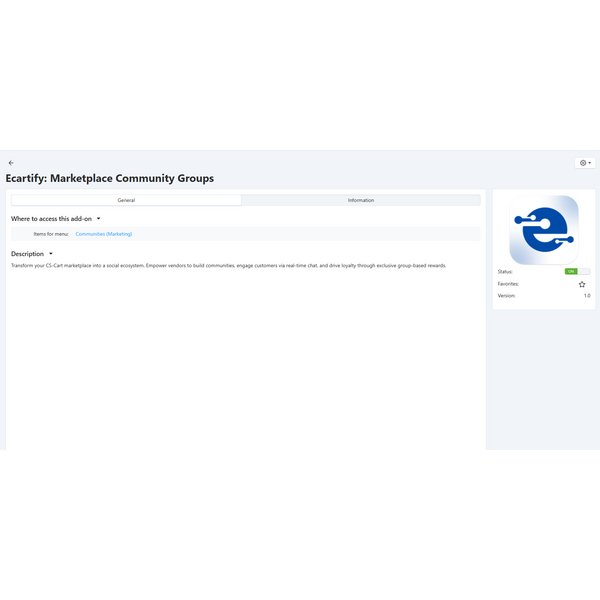
Task: Click the caret beside the gear icon
Action: point(590,163)
